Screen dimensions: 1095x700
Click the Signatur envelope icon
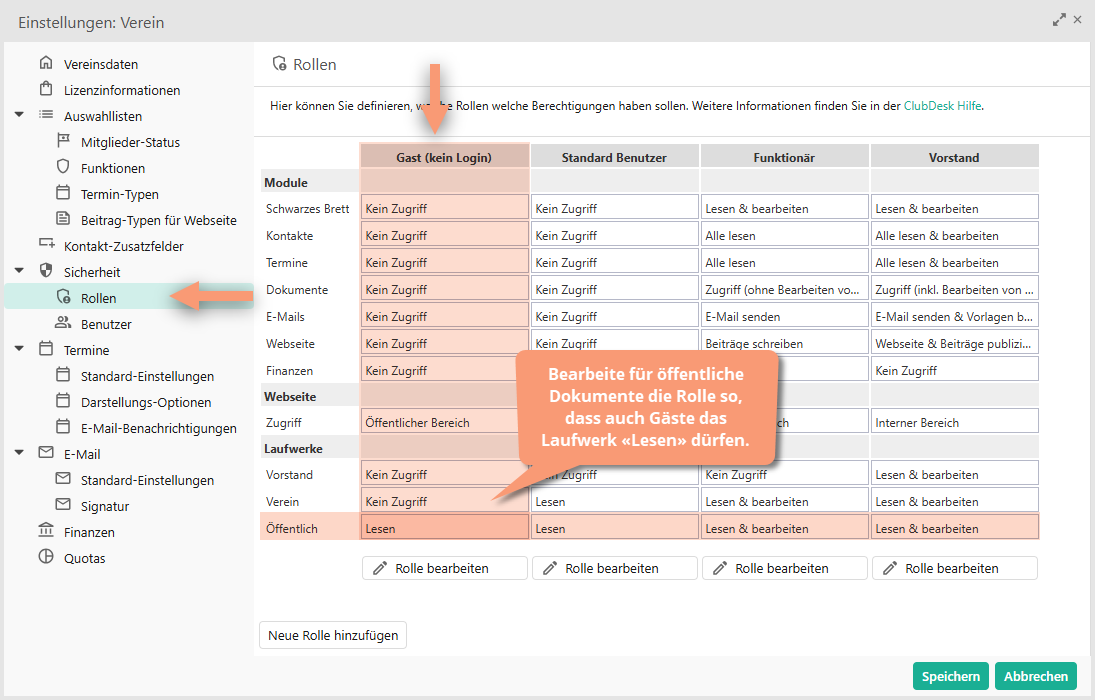63,504
